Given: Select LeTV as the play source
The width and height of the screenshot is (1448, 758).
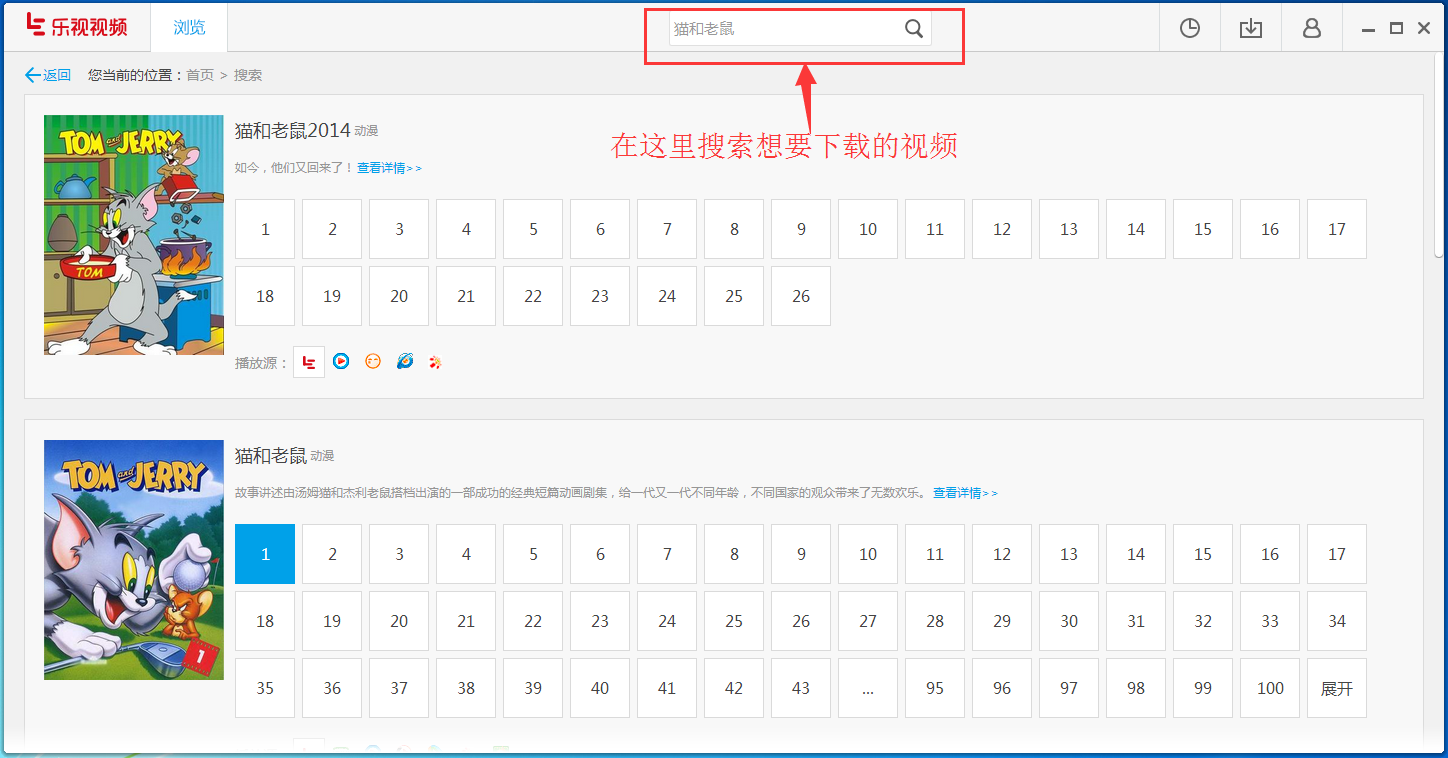Looking at the screenshot, I should [308, 361].
